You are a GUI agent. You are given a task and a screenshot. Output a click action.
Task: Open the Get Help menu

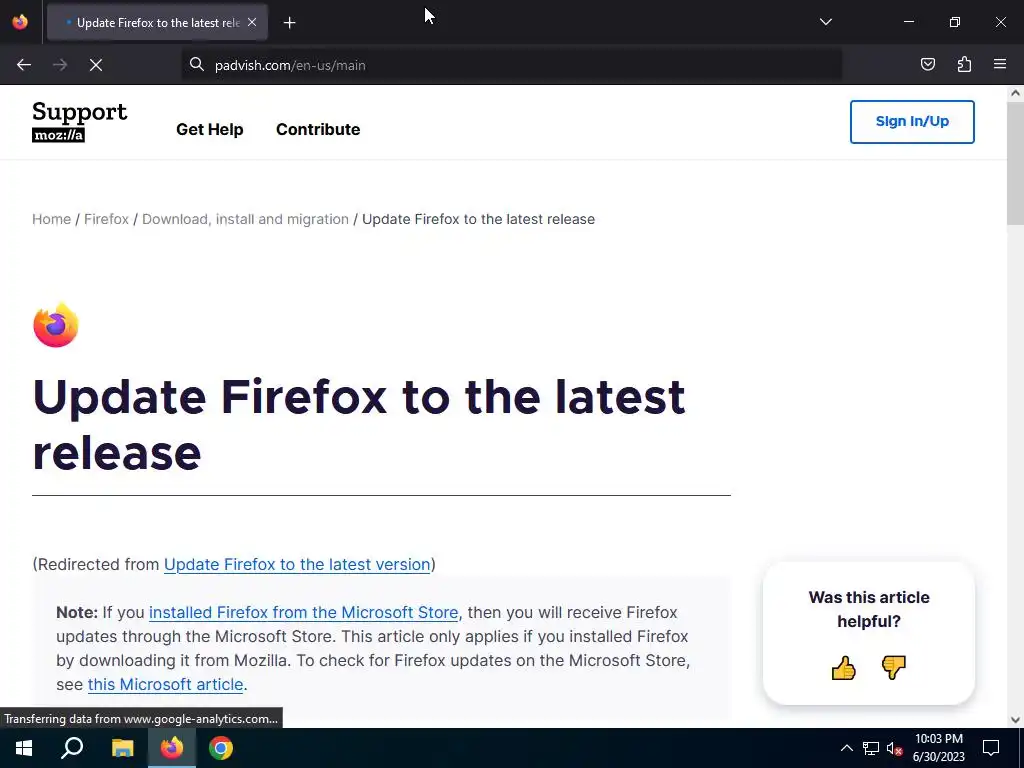click(x=210, y=129)
